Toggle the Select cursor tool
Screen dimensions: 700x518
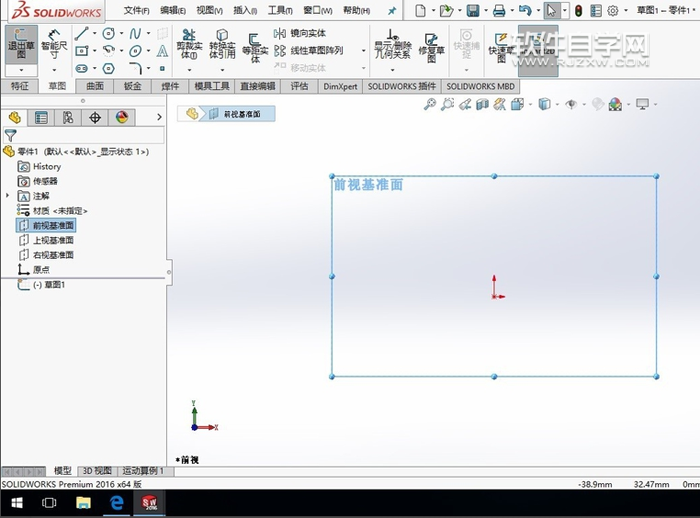(x=552, y=10)
